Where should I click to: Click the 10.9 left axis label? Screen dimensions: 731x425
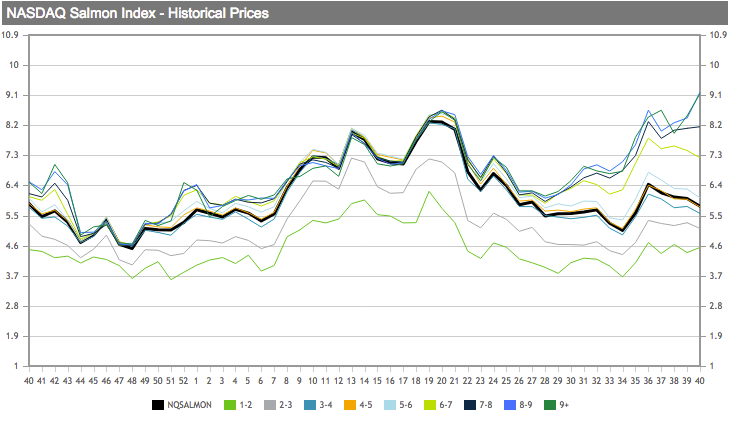(10, 35)
